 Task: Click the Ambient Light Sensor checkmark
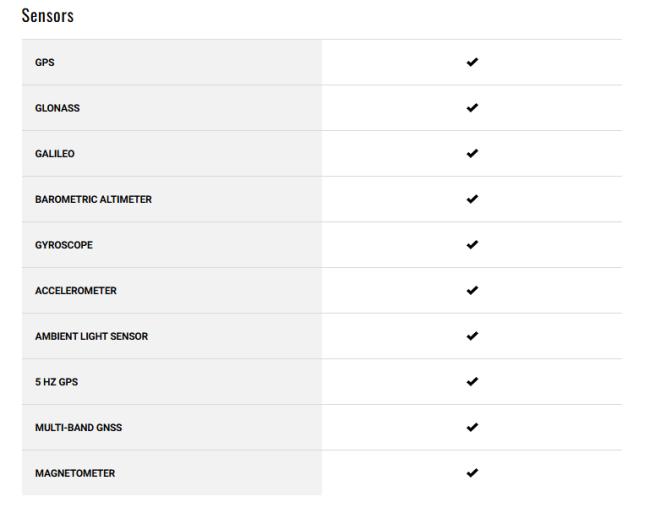[x=472, y=336]
